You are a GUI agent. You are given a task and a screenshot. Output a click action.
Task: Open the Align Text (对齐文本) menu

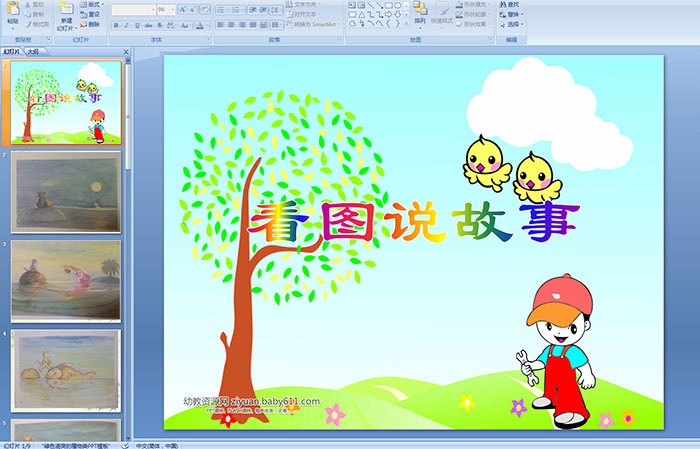coord(303,14)
